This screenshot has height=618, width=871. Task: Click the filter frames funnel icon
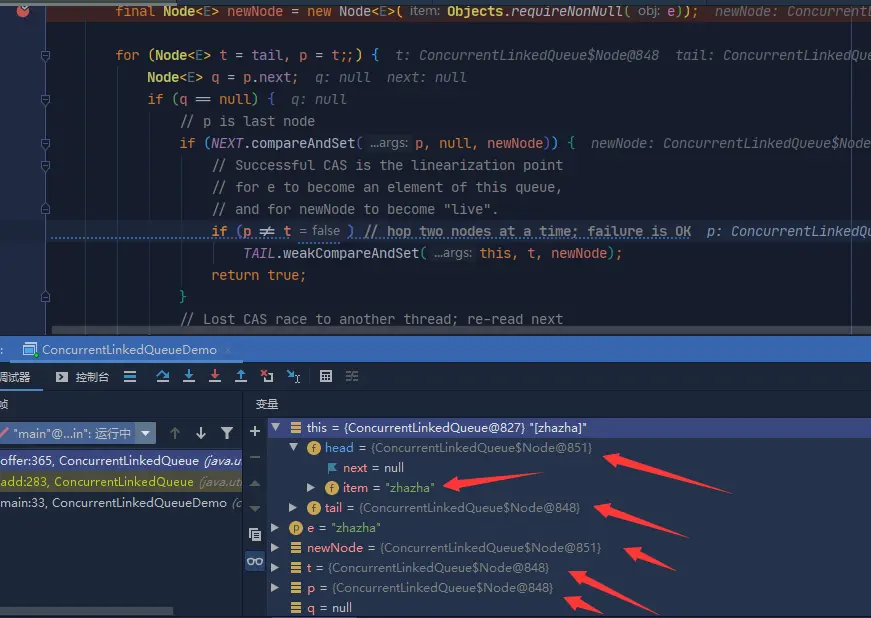227,433
